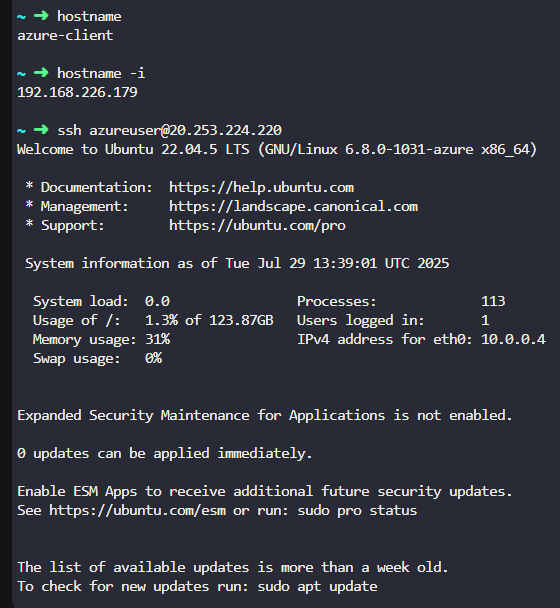Click the tilde before the ssh prompt

[x=21, y=131]
